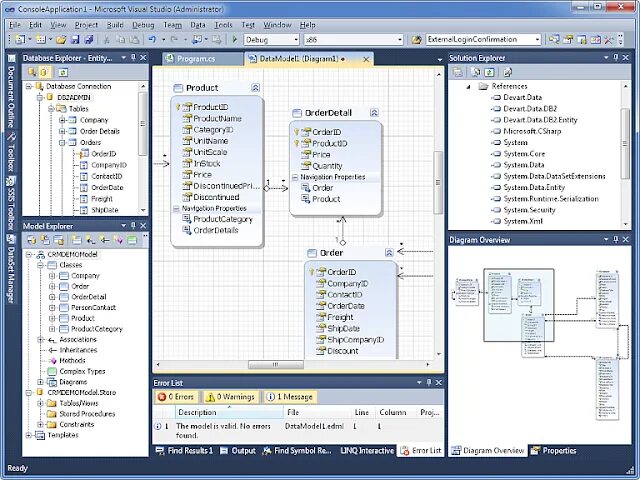Viewport: 640px width, 480px height.
Task: Open the LINQ Interactive tab
Action: (x=367, y=451)
